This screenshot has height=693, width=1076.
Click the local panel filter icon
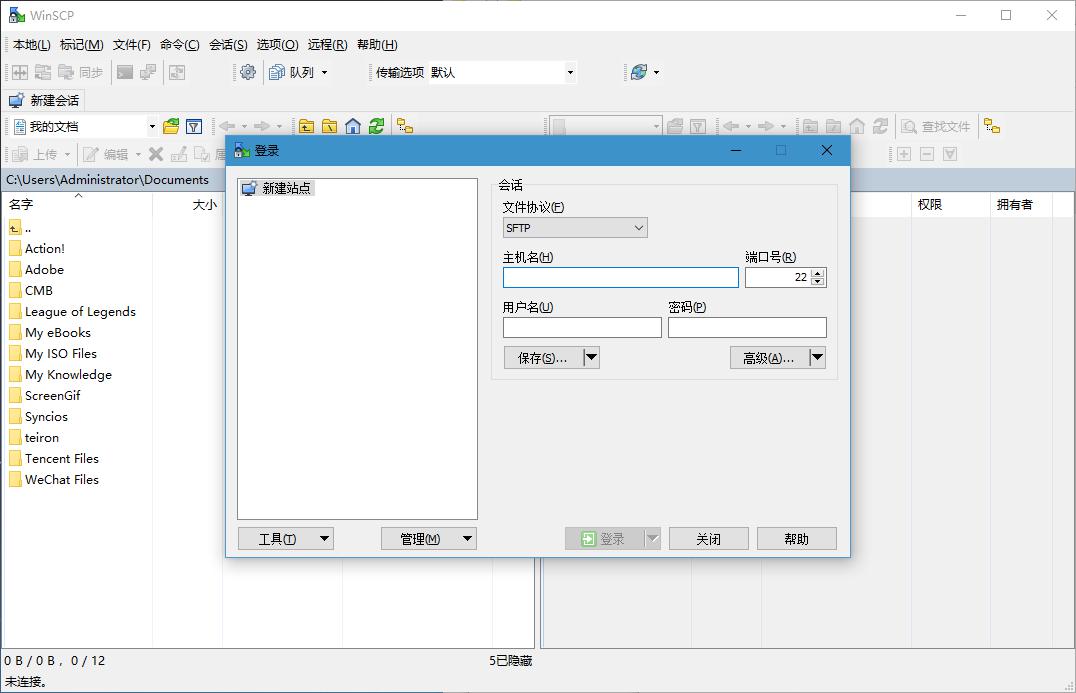pos(194,126)
